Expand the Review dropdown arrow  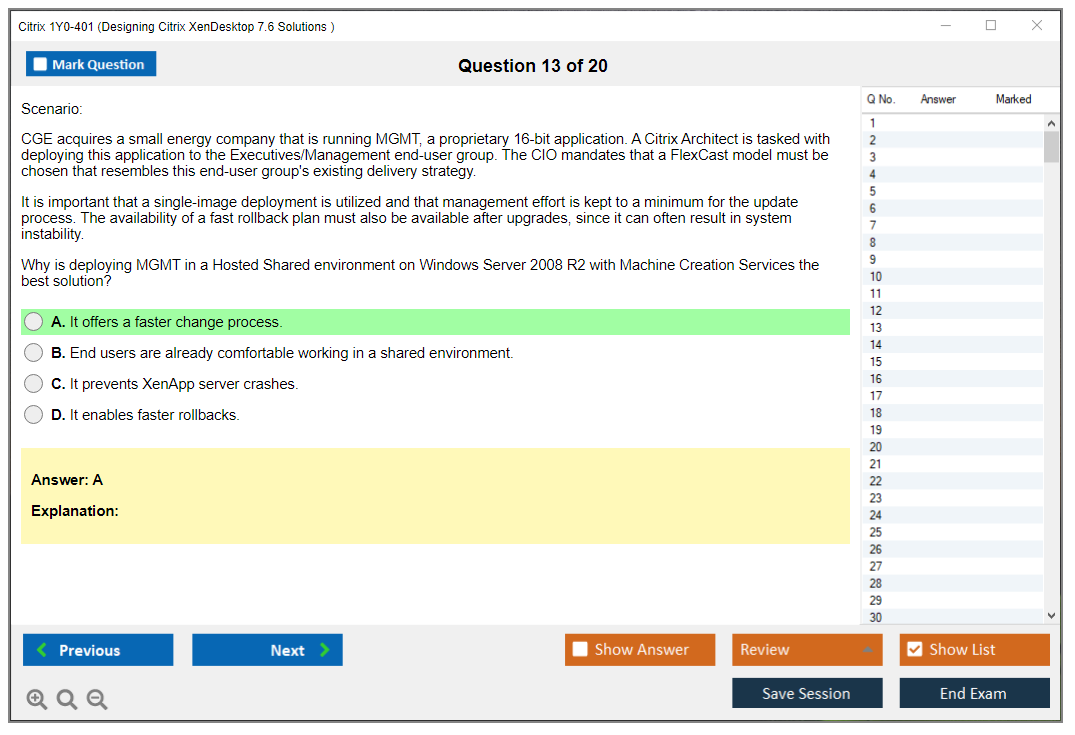(867, 650)
